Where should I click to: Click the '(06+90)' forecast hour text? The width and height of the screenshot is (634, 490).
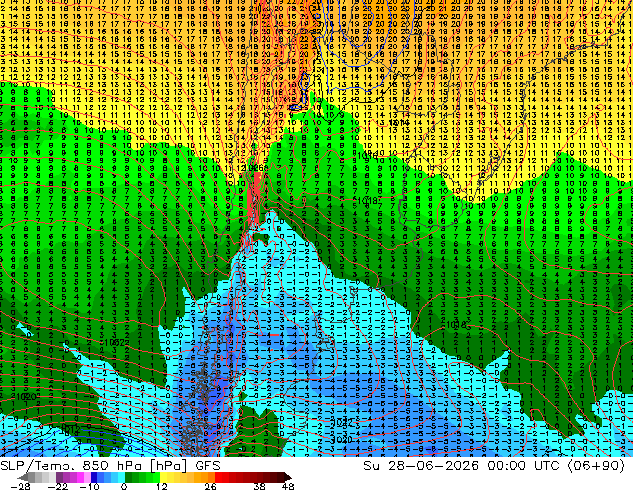(x=595, y=466)
